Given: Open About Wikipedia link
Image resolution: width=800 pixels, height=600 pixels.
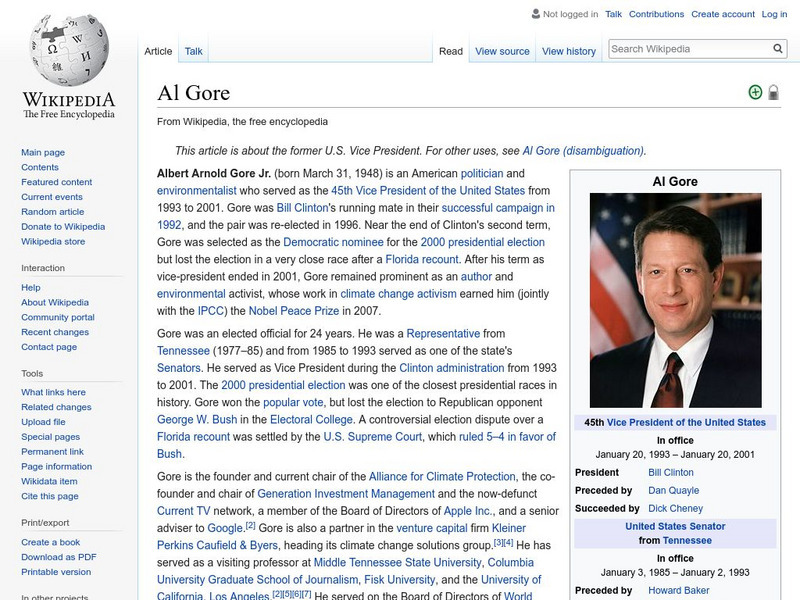Looking at the screenshot, I should (x=55, y=302).
